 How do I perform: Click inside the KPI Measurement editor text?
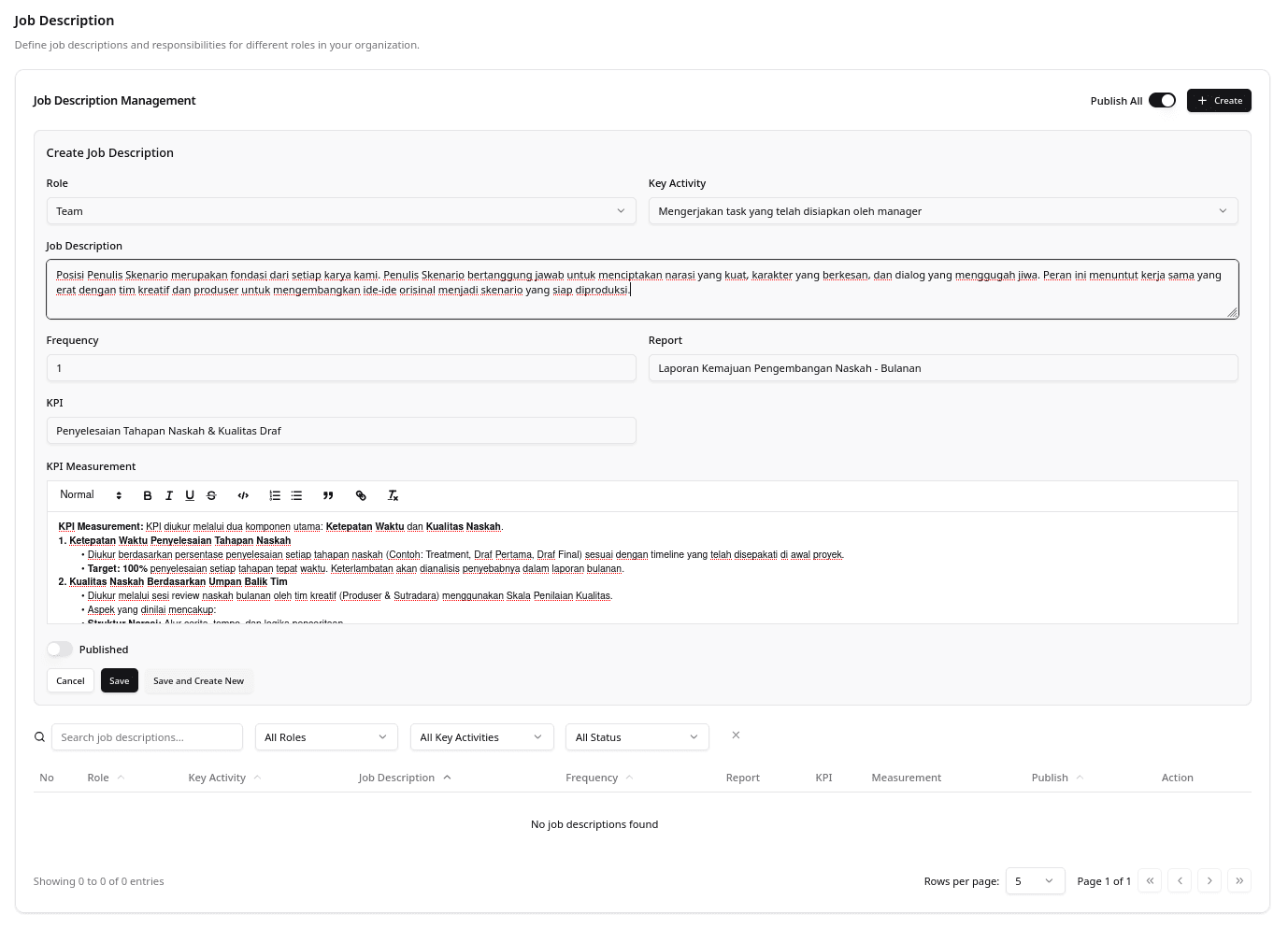coord(642,568)
